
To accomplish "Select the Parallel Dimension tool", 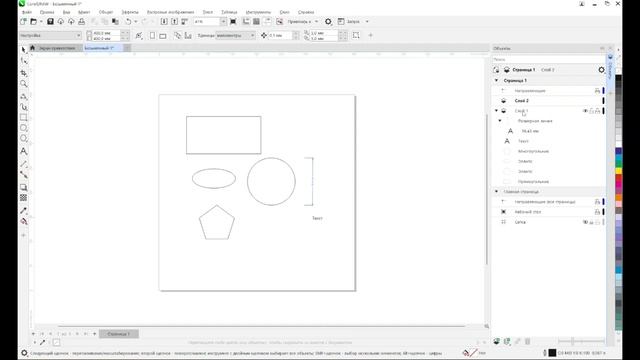I will tap(24, 164).
